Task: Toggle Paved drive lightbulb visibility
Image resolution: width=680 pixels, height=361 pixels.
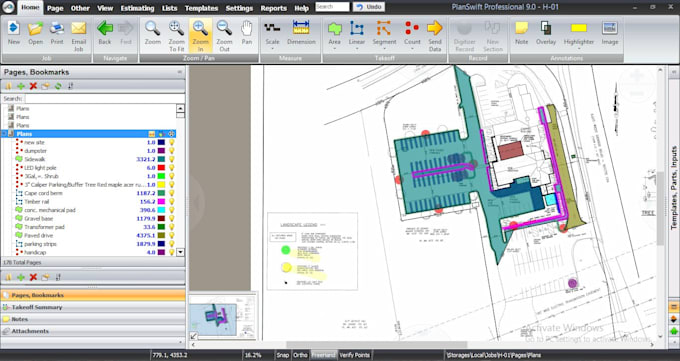Action: point(171,235)
